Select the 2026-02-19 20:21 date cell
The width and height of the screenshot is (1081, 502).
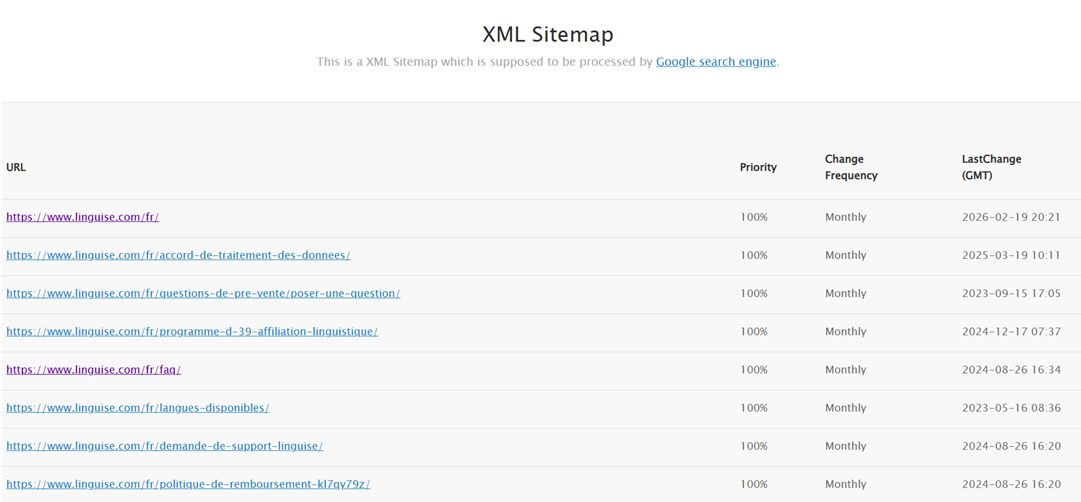tap(1011, 217)
